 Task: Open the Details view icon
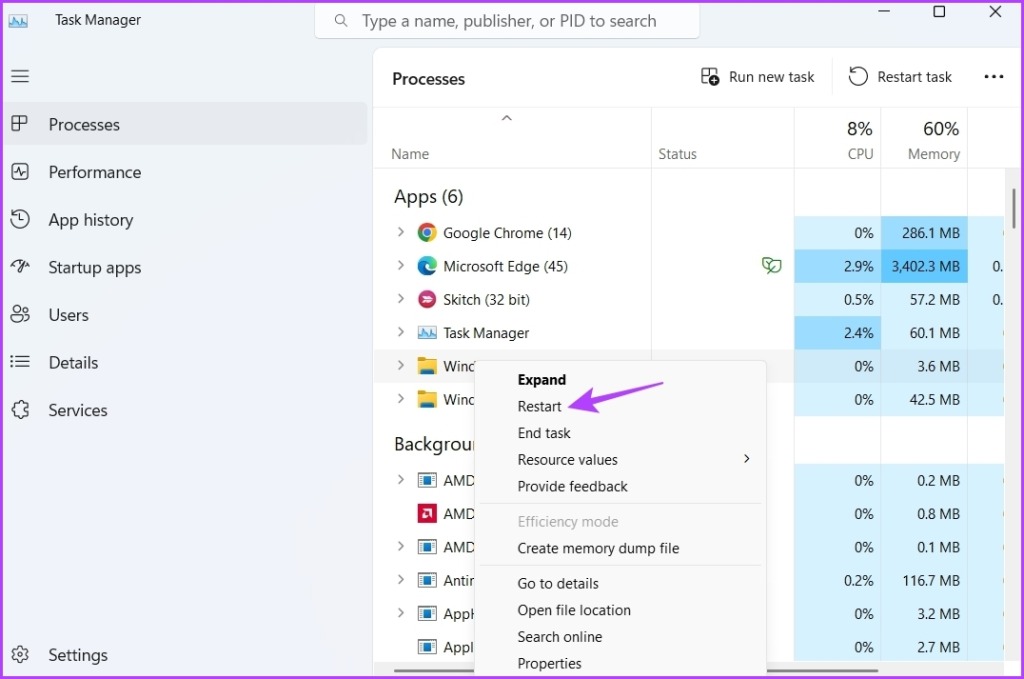point(22,362)
